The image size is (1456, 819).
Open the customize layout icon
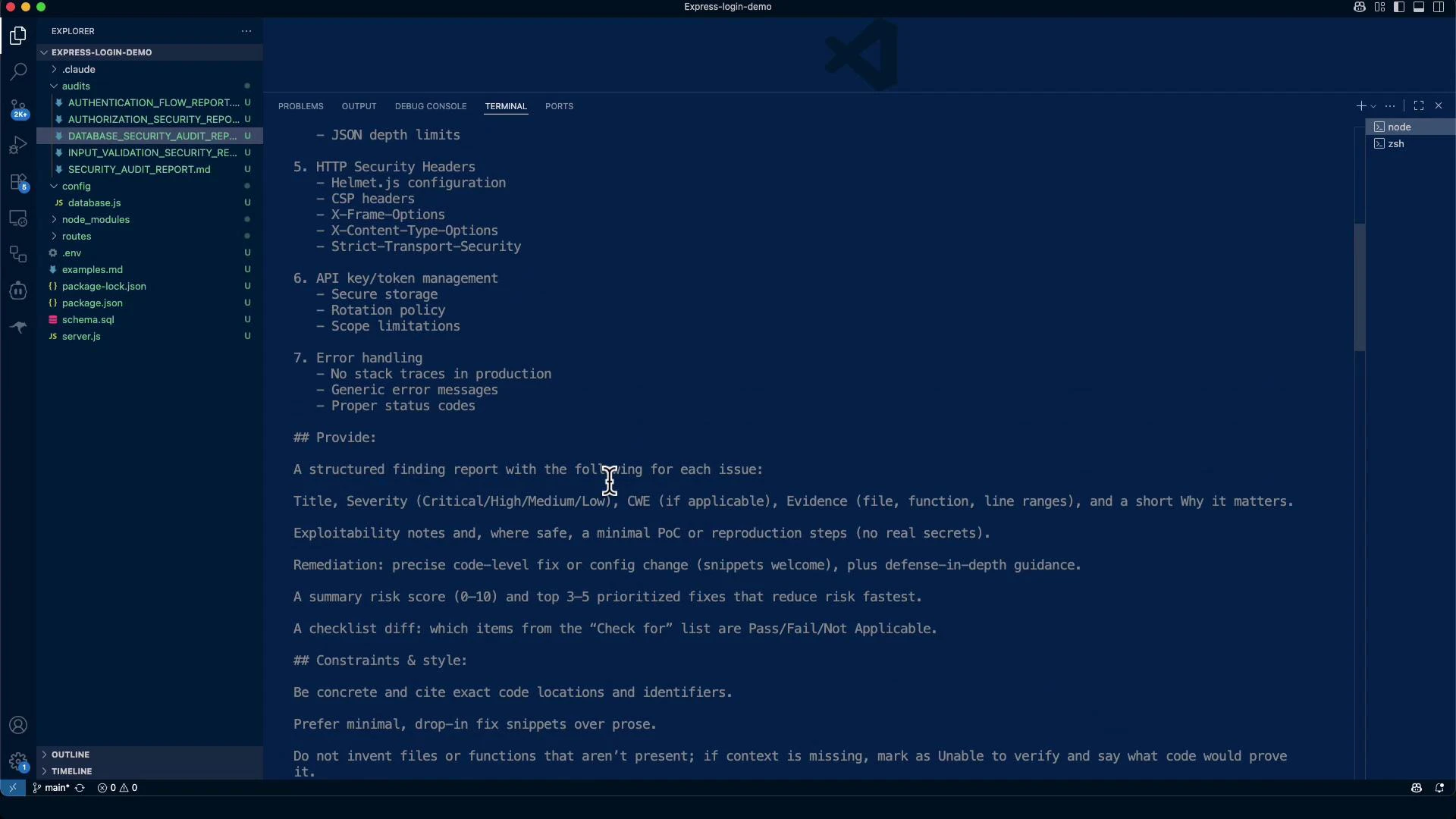(x=1379, y=7)
